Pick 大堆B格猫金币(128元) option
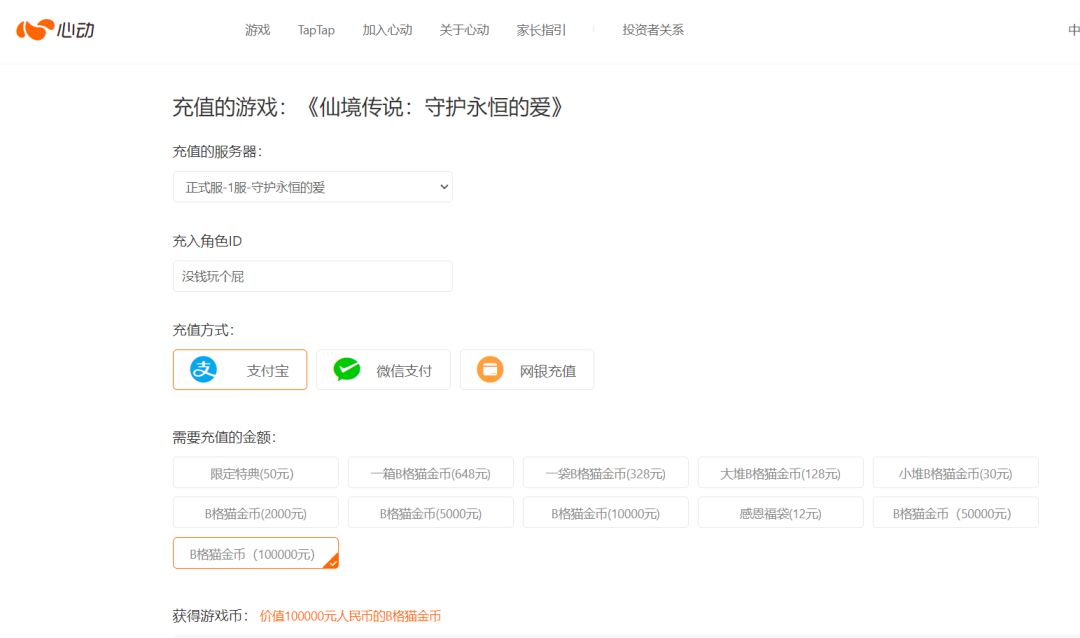 tap(780, 473)
